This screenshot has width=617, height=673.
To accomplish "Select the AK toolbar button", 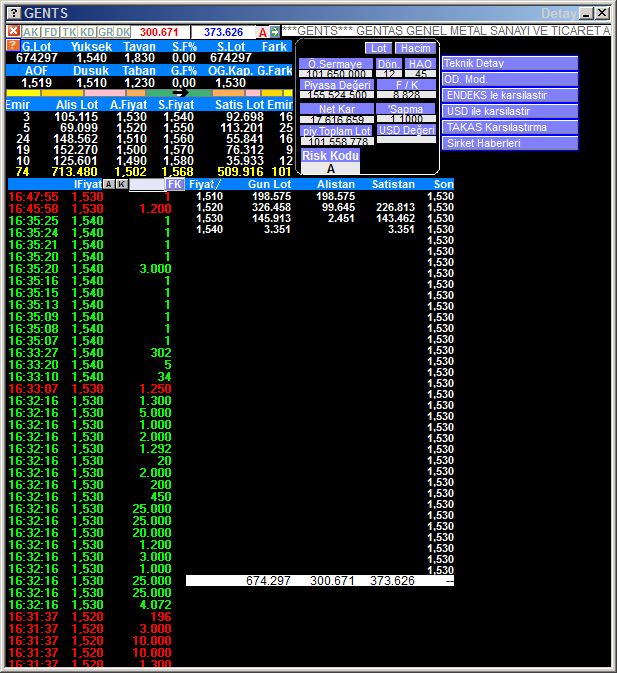I will coord(31,32).
